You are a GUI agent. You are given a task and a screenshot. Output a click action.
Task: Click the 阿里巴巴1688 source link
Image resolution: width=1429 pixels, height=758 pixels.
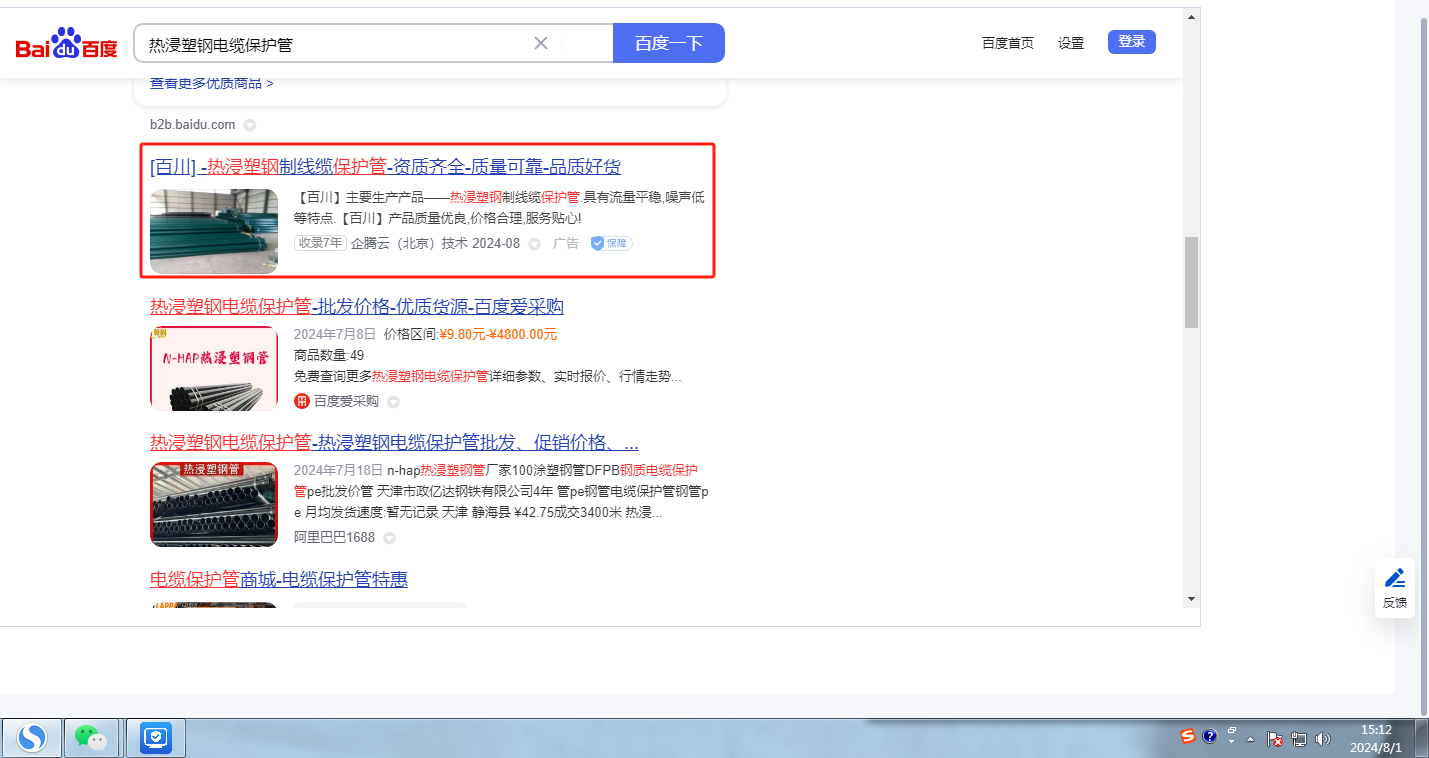pos(334,537)
